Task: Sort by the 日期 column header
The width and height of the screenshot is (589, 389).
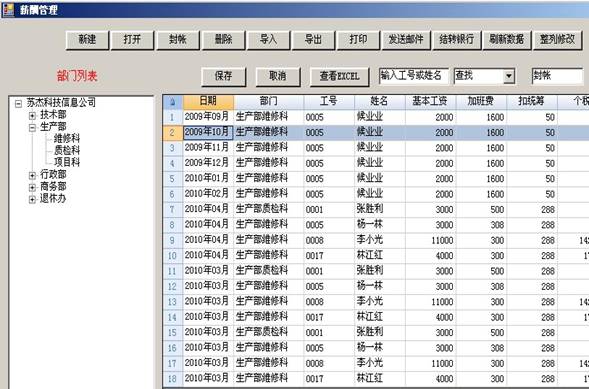Action: [208, 101]
